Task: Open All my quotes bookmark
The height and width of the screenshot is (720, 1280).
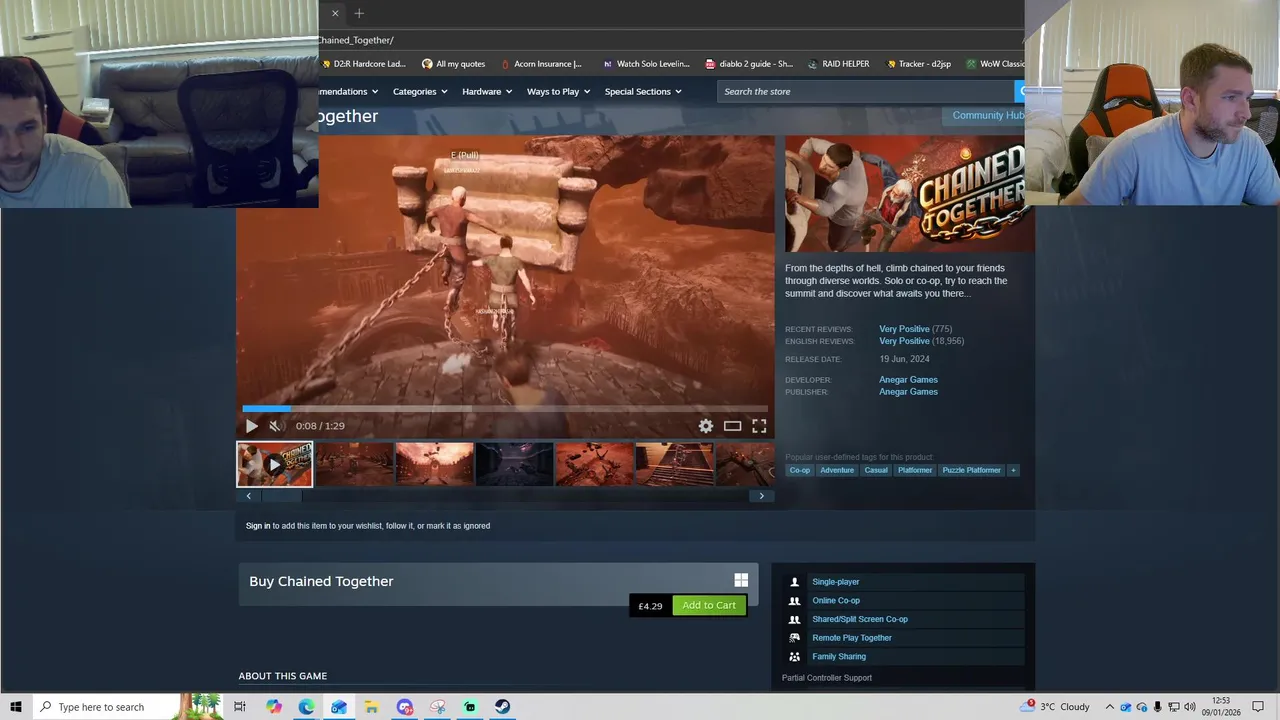Action: pos(454,64)
